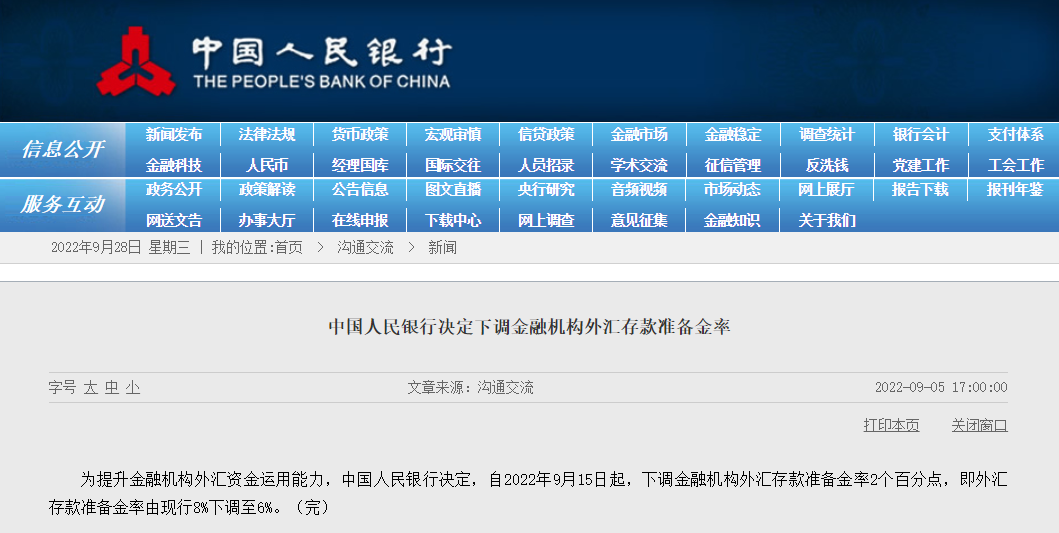
Task: Click the date 2022年9月28日 星期三
Action: [121, 248]
